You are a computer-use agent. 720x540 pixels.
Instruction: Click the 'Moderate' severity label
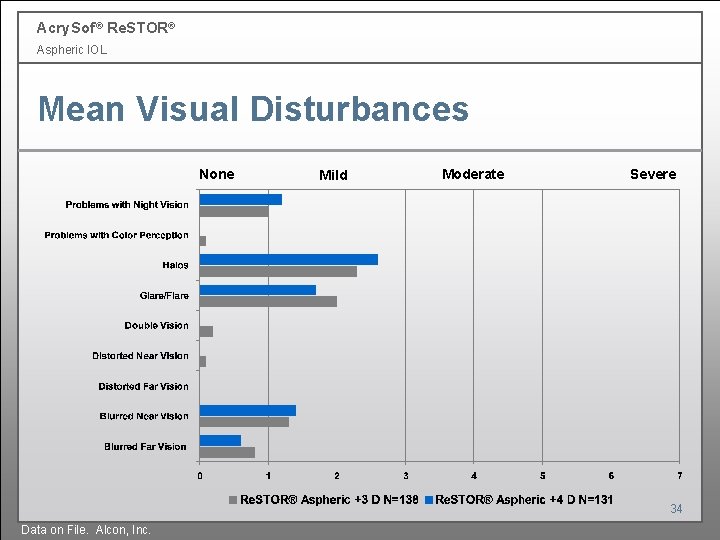point(473,174)
